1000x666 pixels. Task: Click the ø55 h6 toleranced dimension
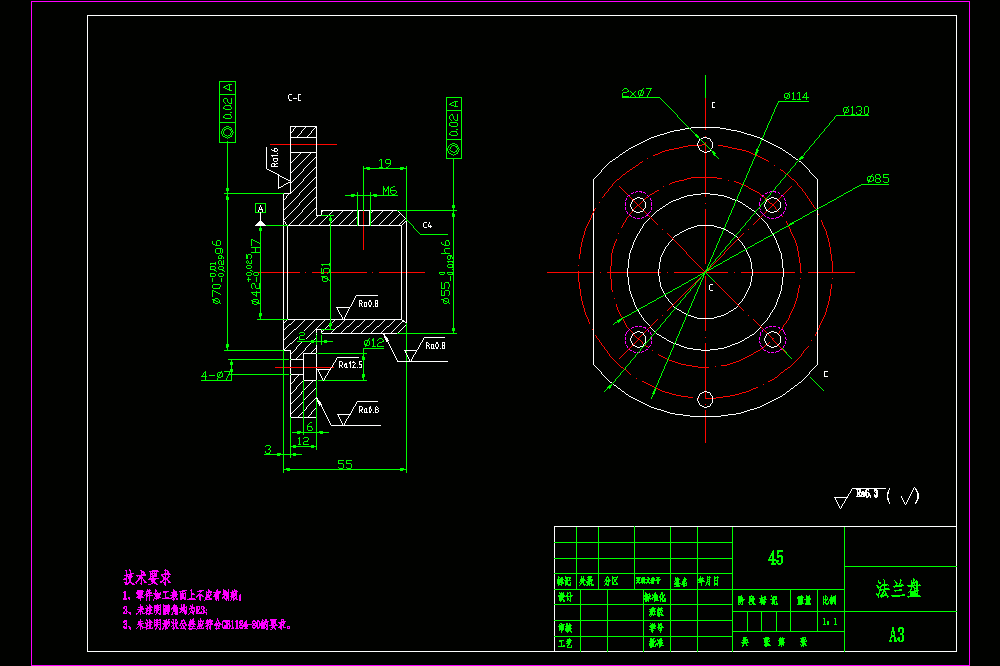pos(446,272)
